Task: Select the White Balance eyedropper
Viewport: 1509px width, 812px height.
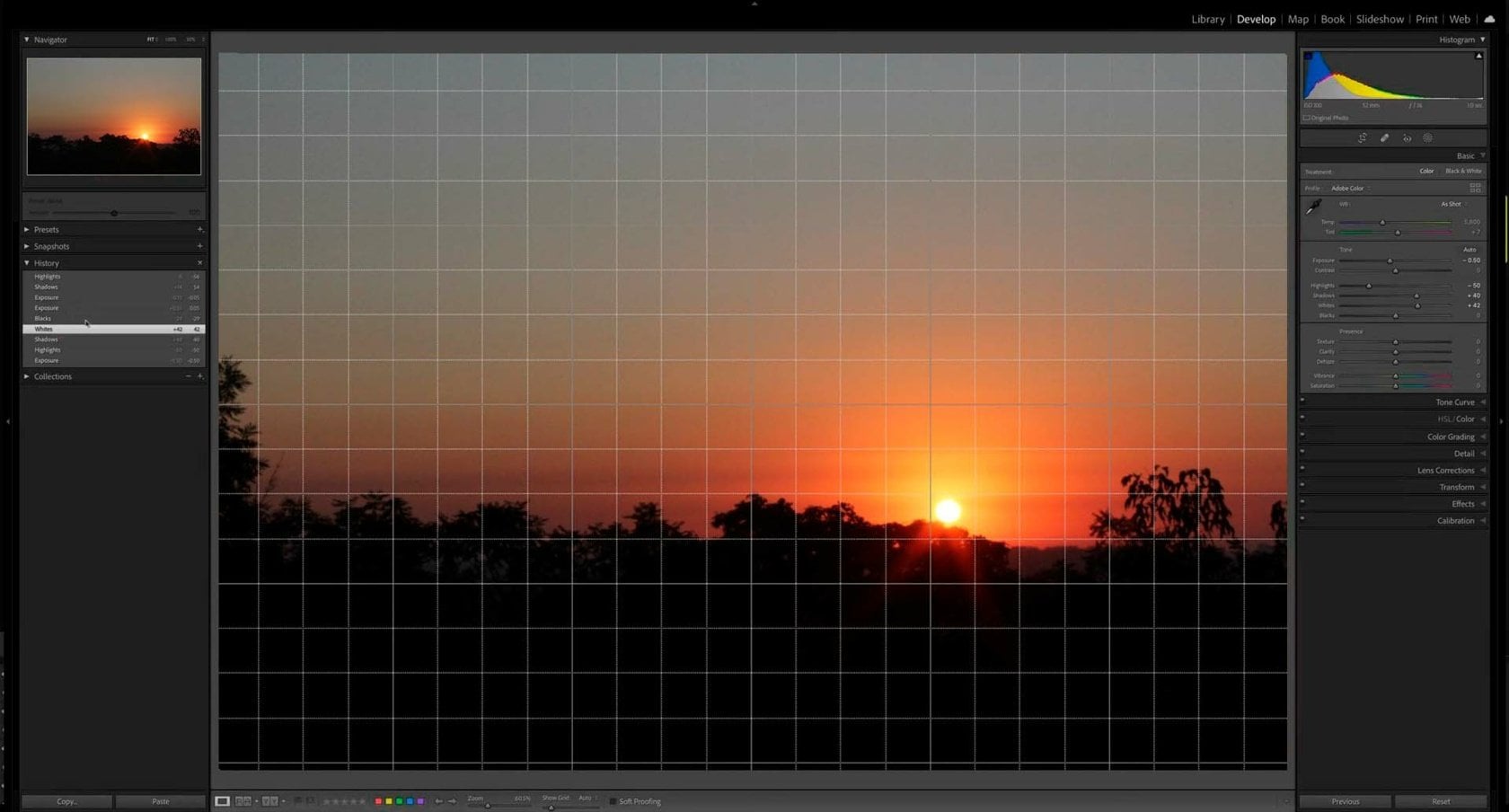Action: click(x=1313, y=207)
